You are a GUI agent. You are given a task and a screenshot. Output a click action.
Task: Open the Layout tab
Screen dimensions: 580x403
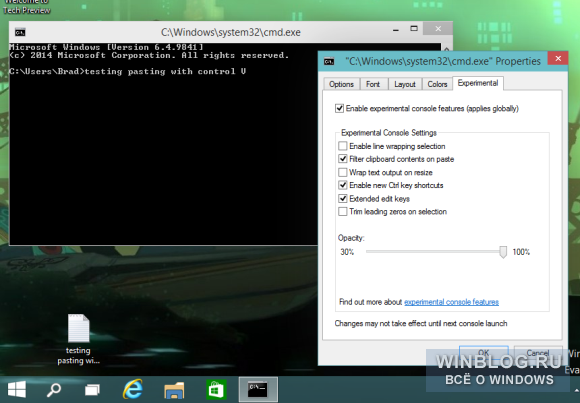click(x=405, y=84)
